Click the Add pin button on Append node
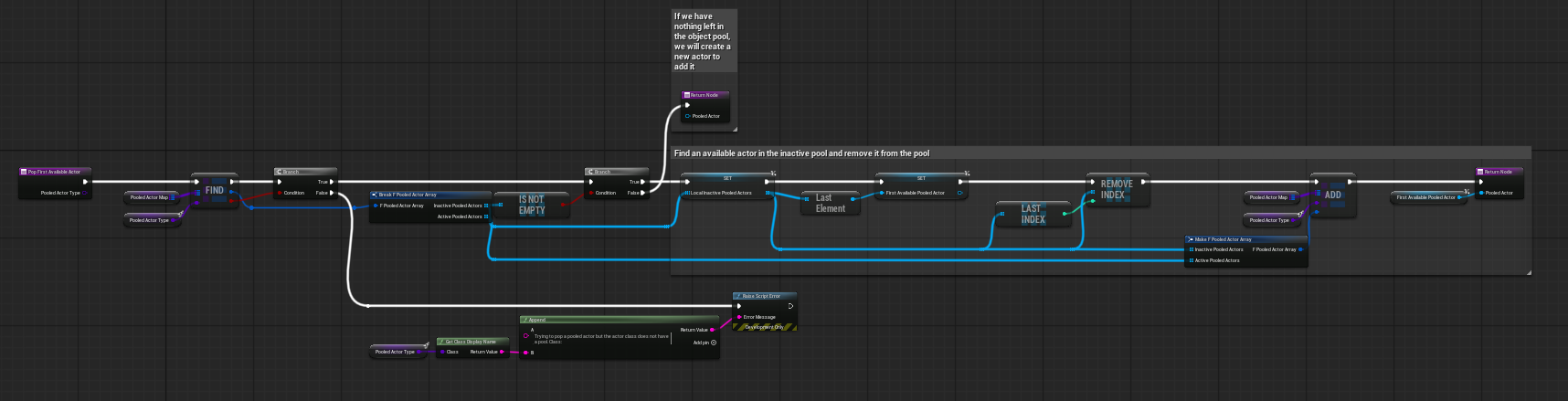 click(713, 343)
